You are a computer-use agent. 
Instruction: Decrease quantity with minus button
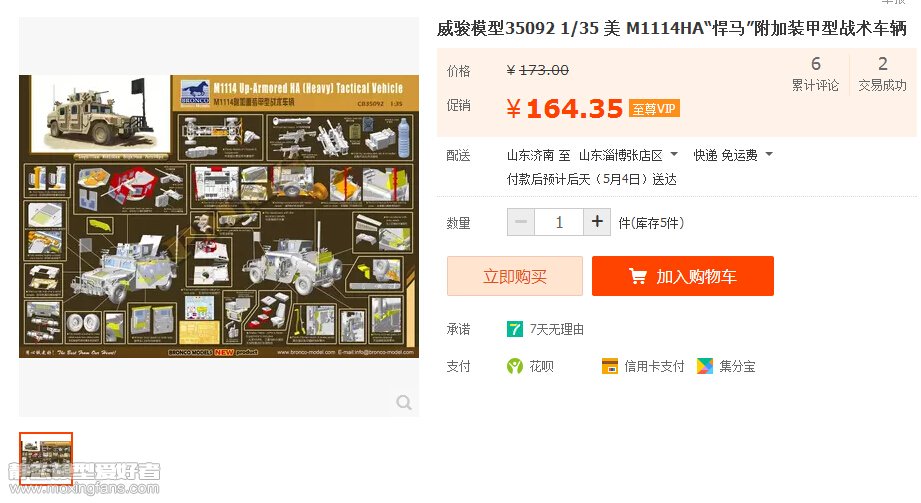click(521, 222)
